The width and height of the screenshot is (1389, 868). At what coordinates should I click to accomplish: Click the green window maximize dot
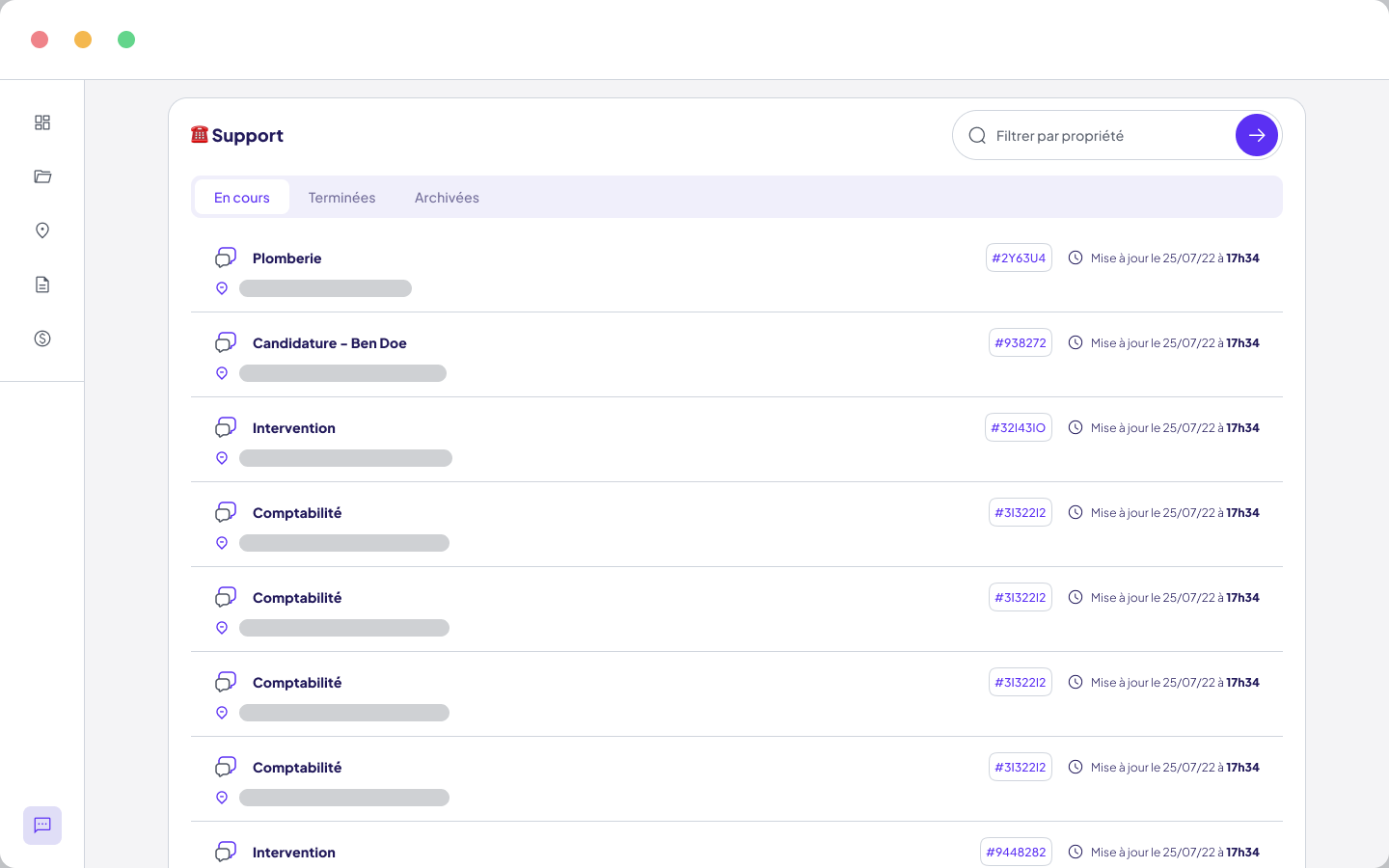[126, 40]
